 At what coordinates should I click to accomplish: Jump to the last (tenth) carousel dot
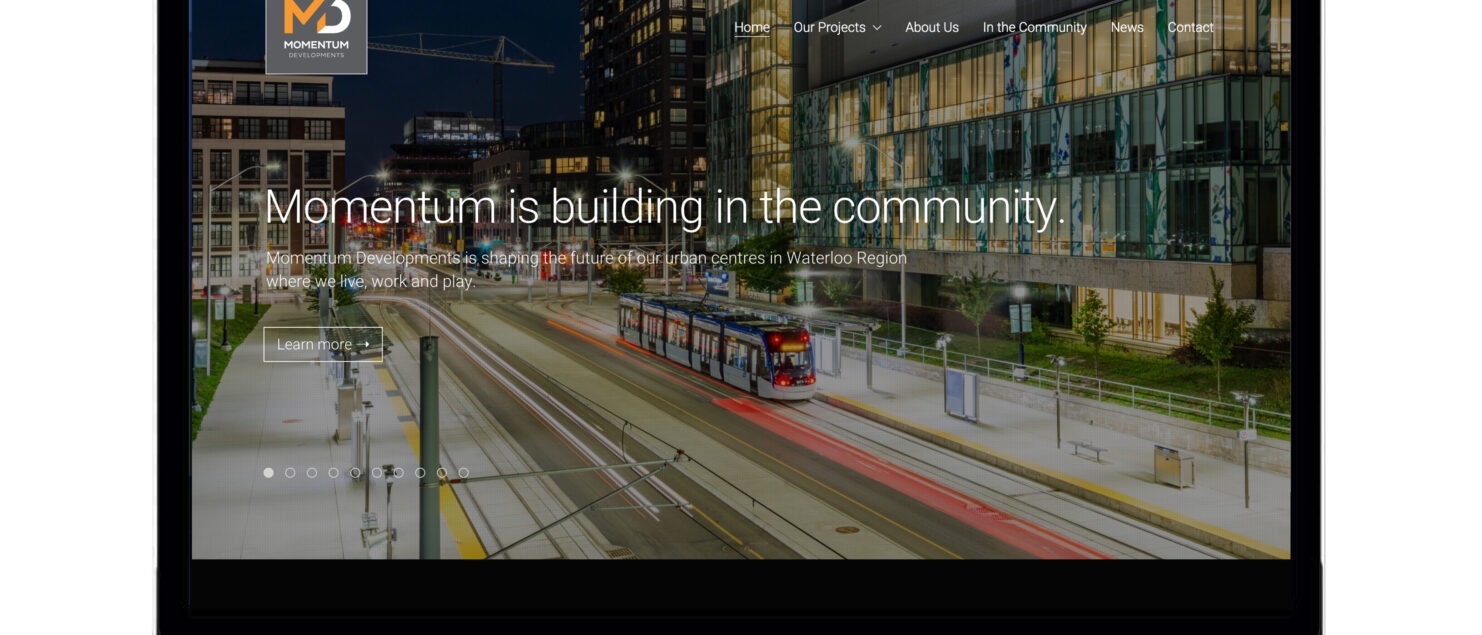point(463,473)
